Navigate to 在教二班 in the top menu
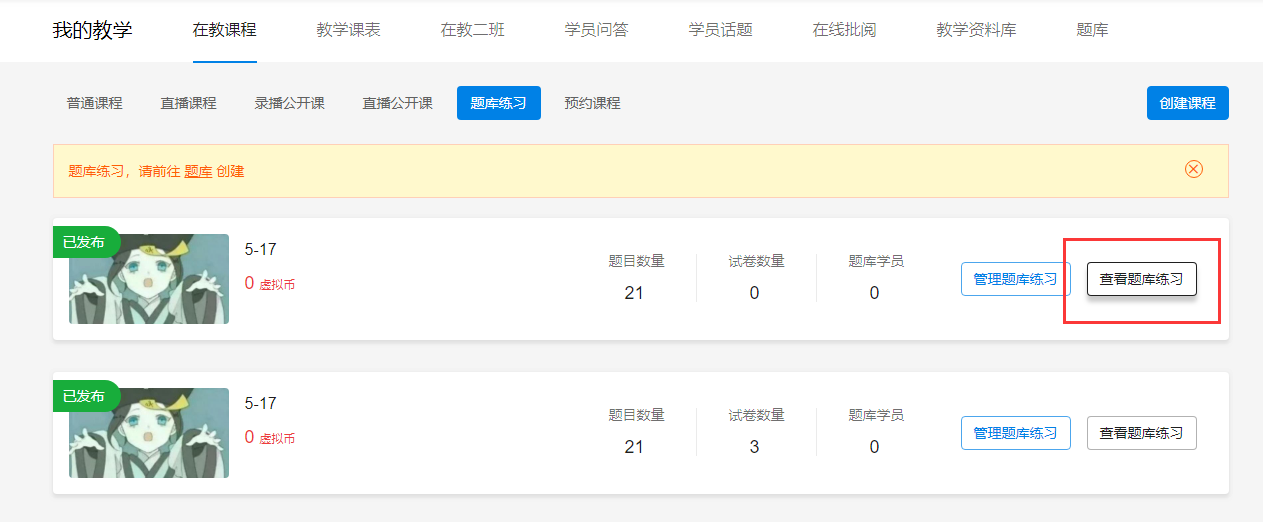The image size is (1263, 522). click(x=472, y=30)
